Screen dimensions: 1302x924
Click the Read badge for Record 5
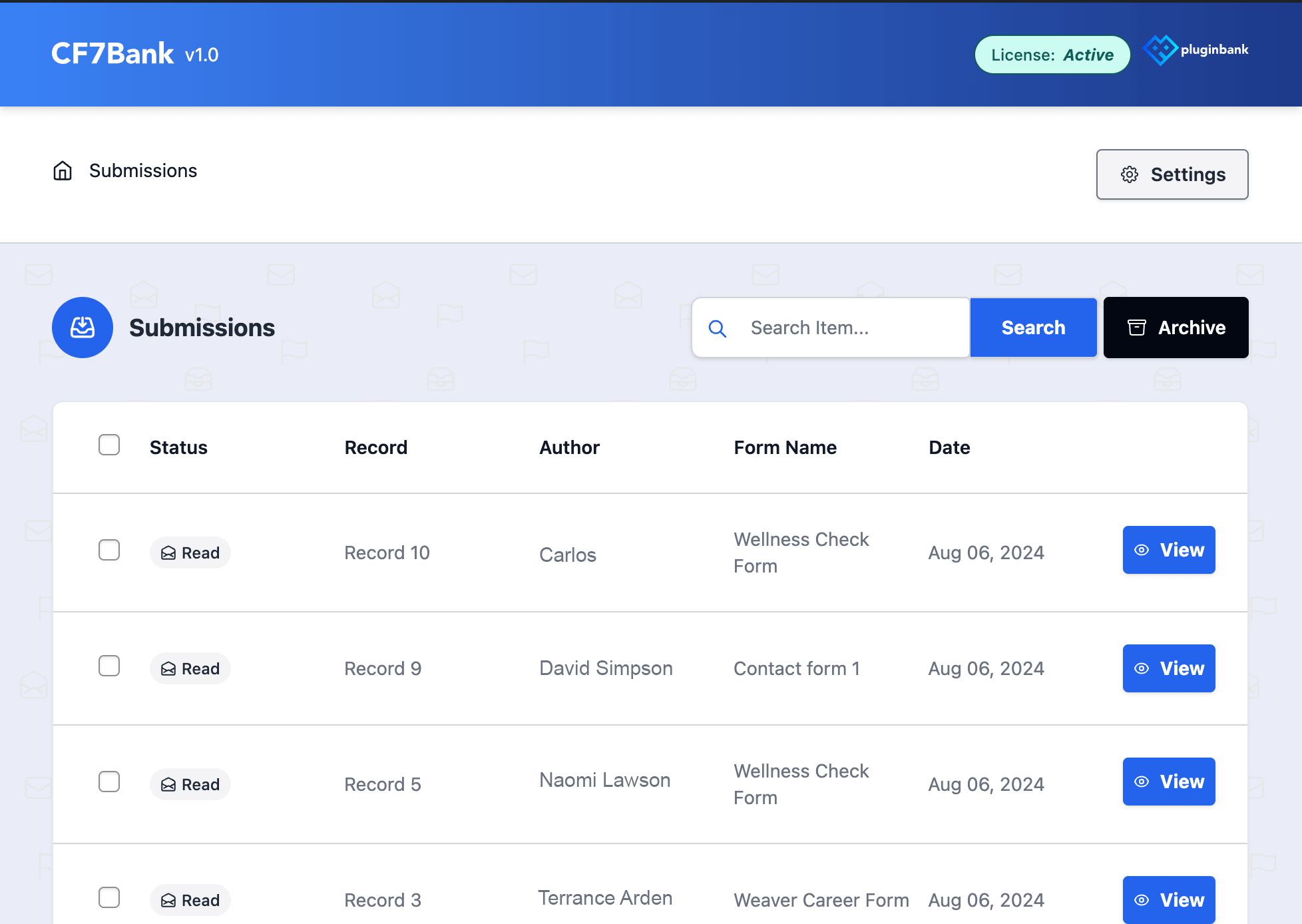(190, 784)
